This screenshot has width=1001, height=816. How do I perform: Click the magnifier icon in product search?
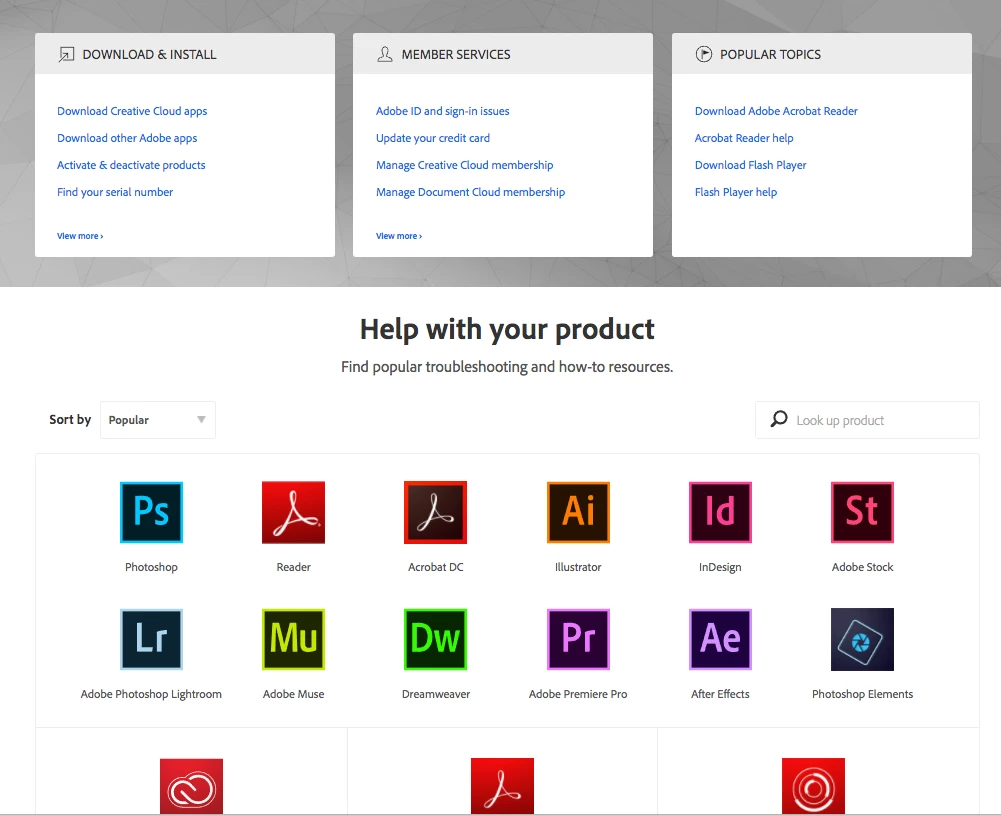tap(779, 419)
